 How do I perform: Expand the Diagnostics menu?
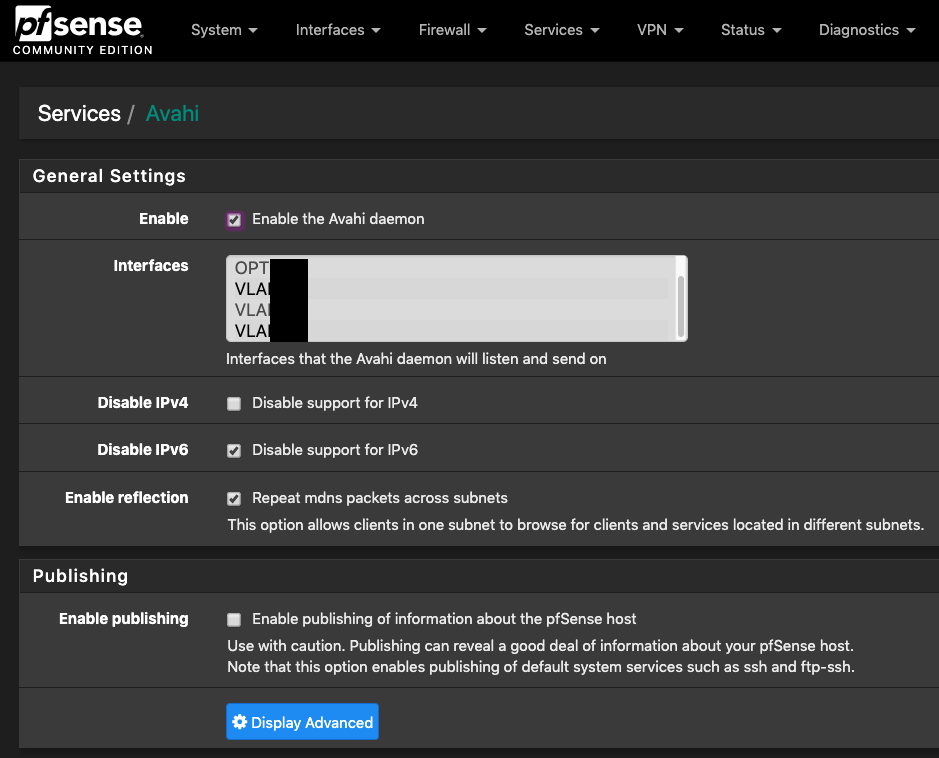coord(866,30)
